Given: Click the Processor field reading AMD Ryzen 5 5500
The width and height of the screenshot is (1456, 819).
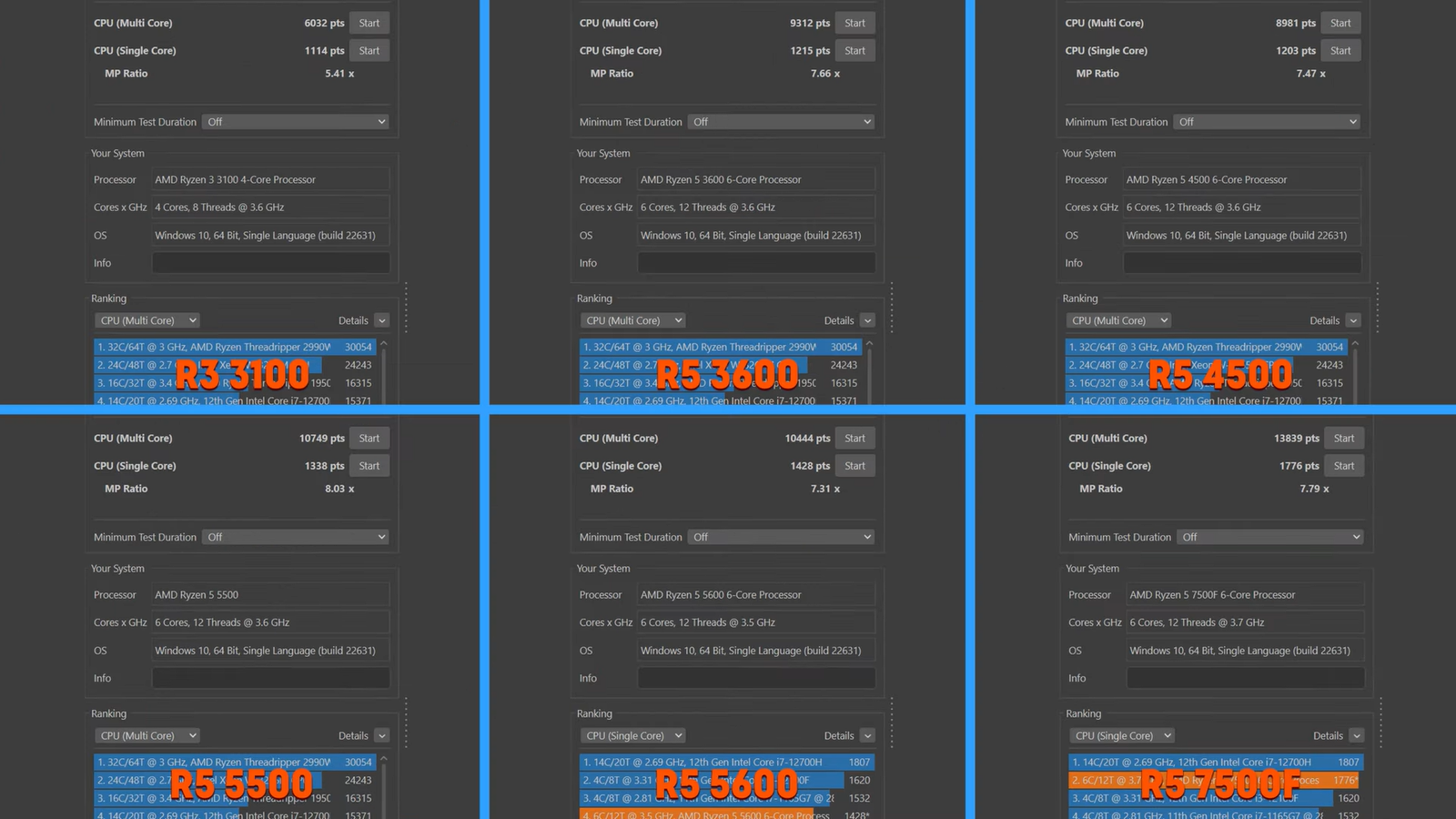Looking at the screenshot, I should [270, 595].
